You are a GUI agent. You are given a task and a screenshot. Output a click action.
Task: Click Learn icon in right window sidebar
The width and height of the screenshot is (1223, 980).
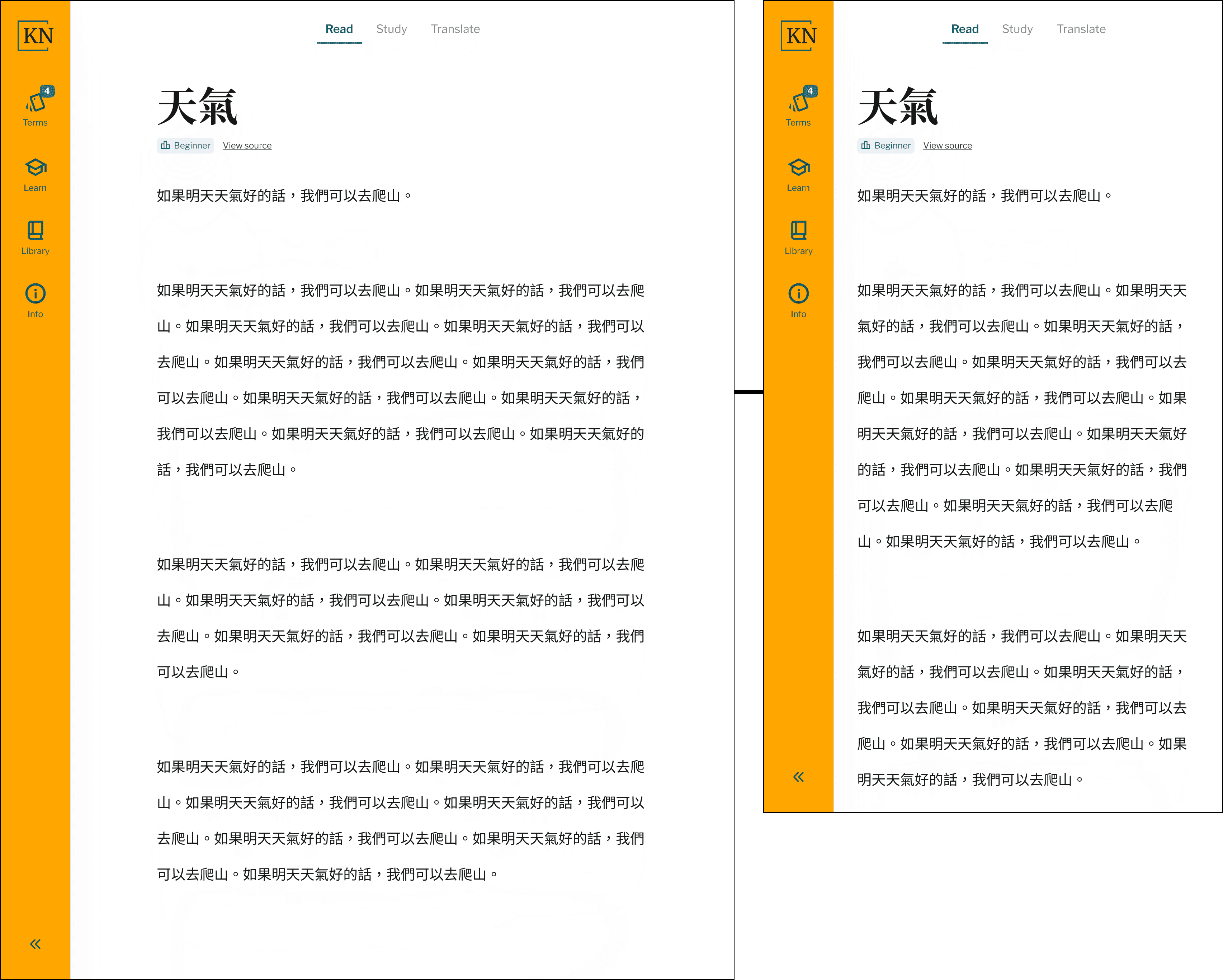[798, 173]
